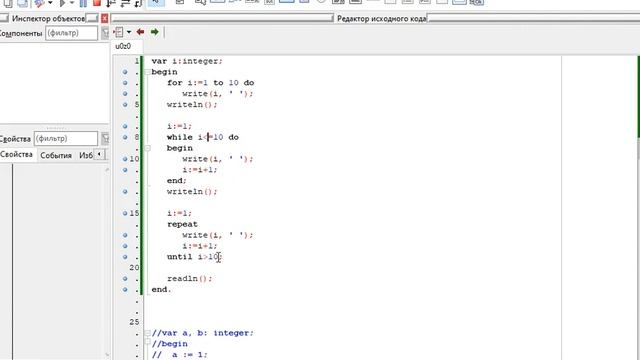Jump forward with the green arrow

pos(154,32)
